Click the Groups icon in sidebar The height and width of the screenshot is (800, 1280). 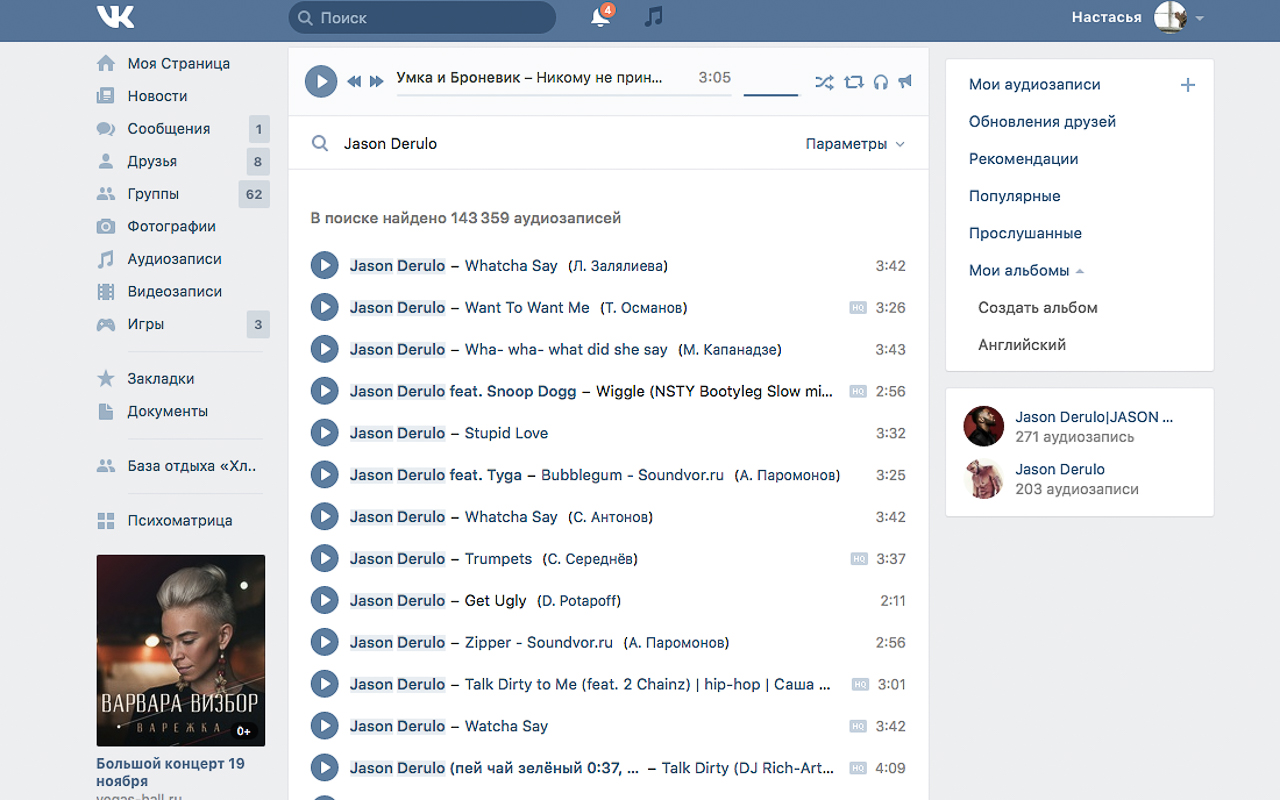105,194
